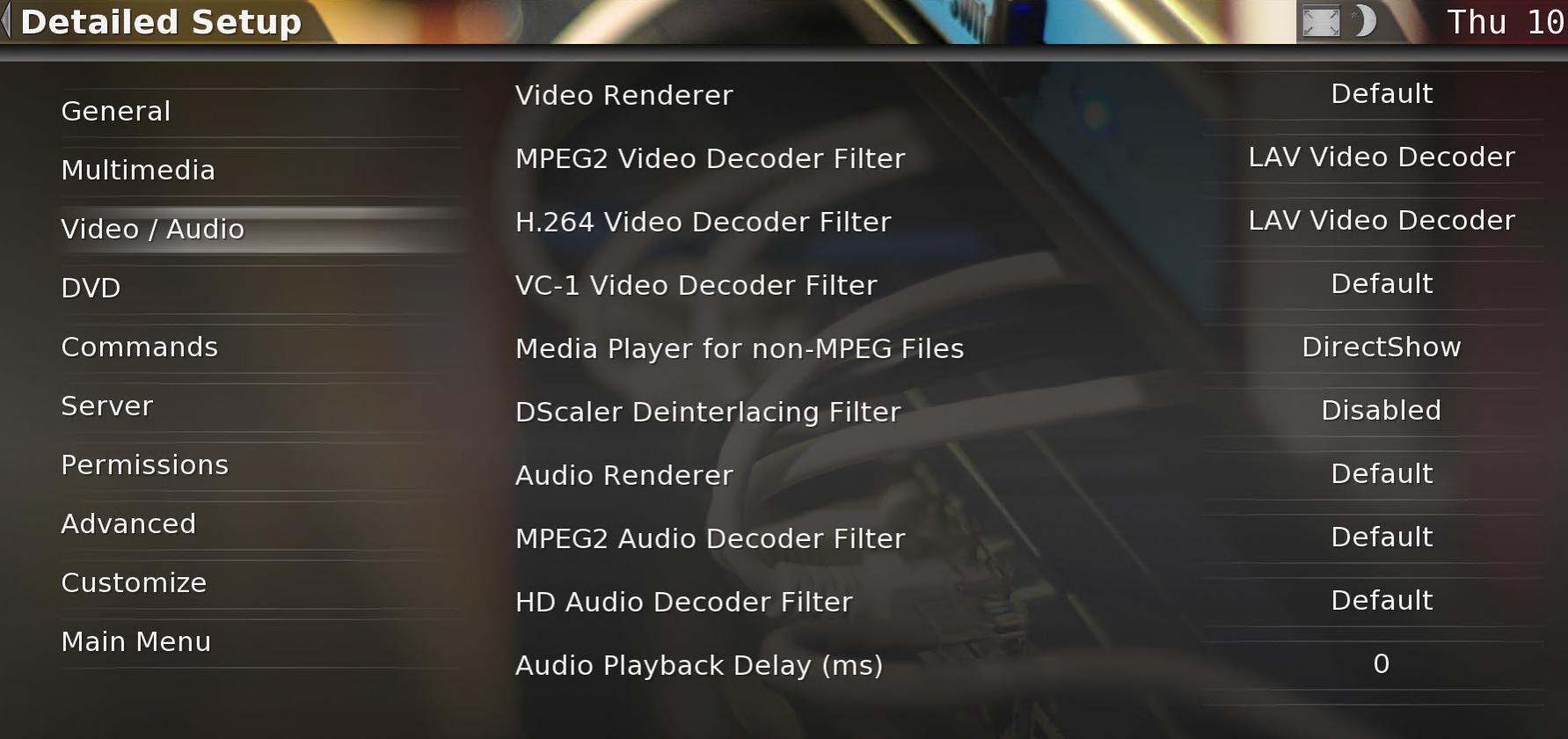Viewport: 1568px width, 739px height.
Task: Click the back arrow beside Detailed Setup
Action: pyautogui.click(x=6, y=21)
